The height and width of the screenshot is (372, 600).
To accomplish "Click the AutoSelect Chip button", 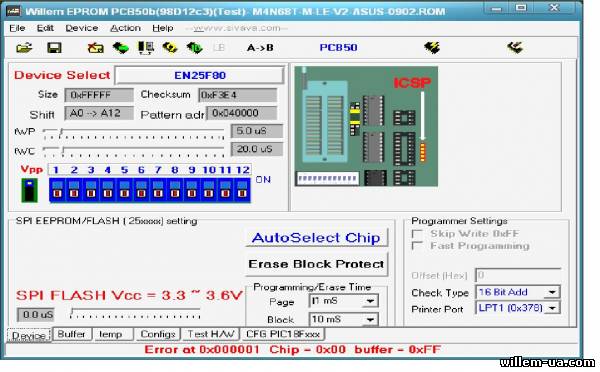I will pyautogui.click(x=316, y=238).
